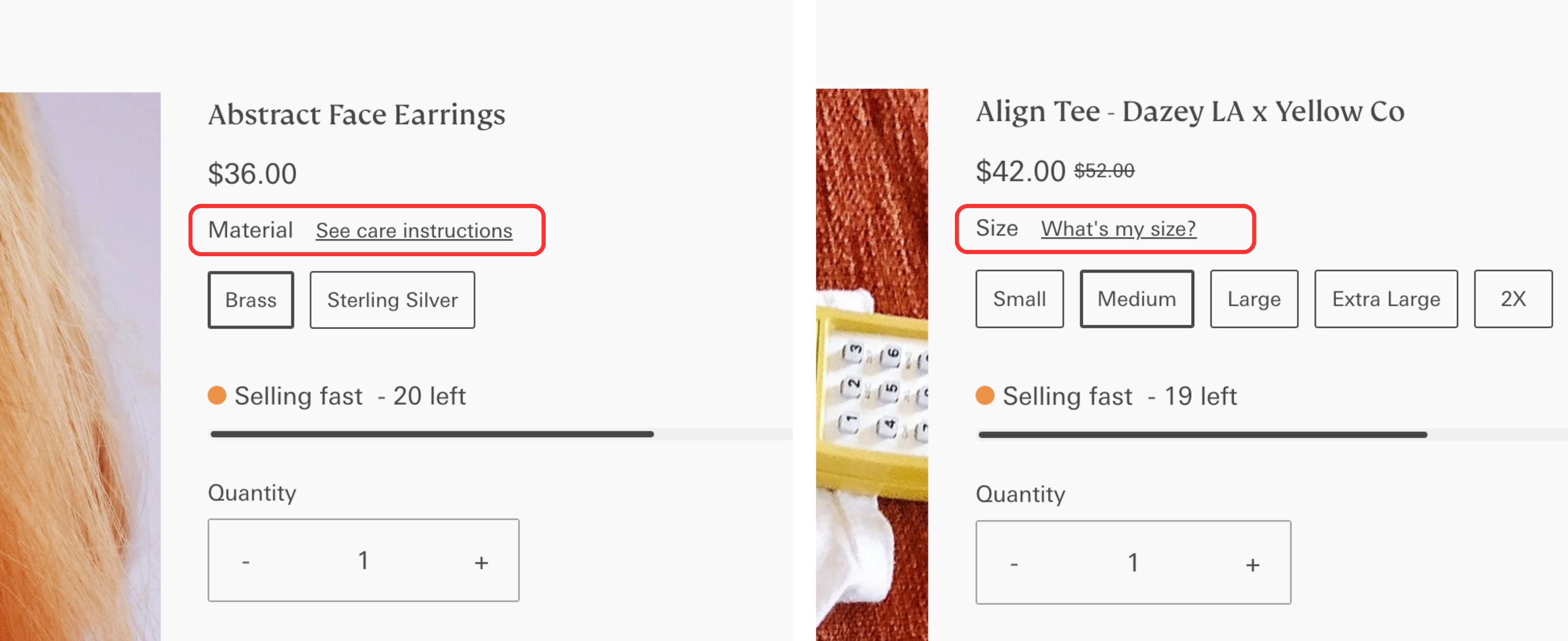Choose the Large size option
This screenshot has width=1568, height=641.
(x=1254, y=299)
